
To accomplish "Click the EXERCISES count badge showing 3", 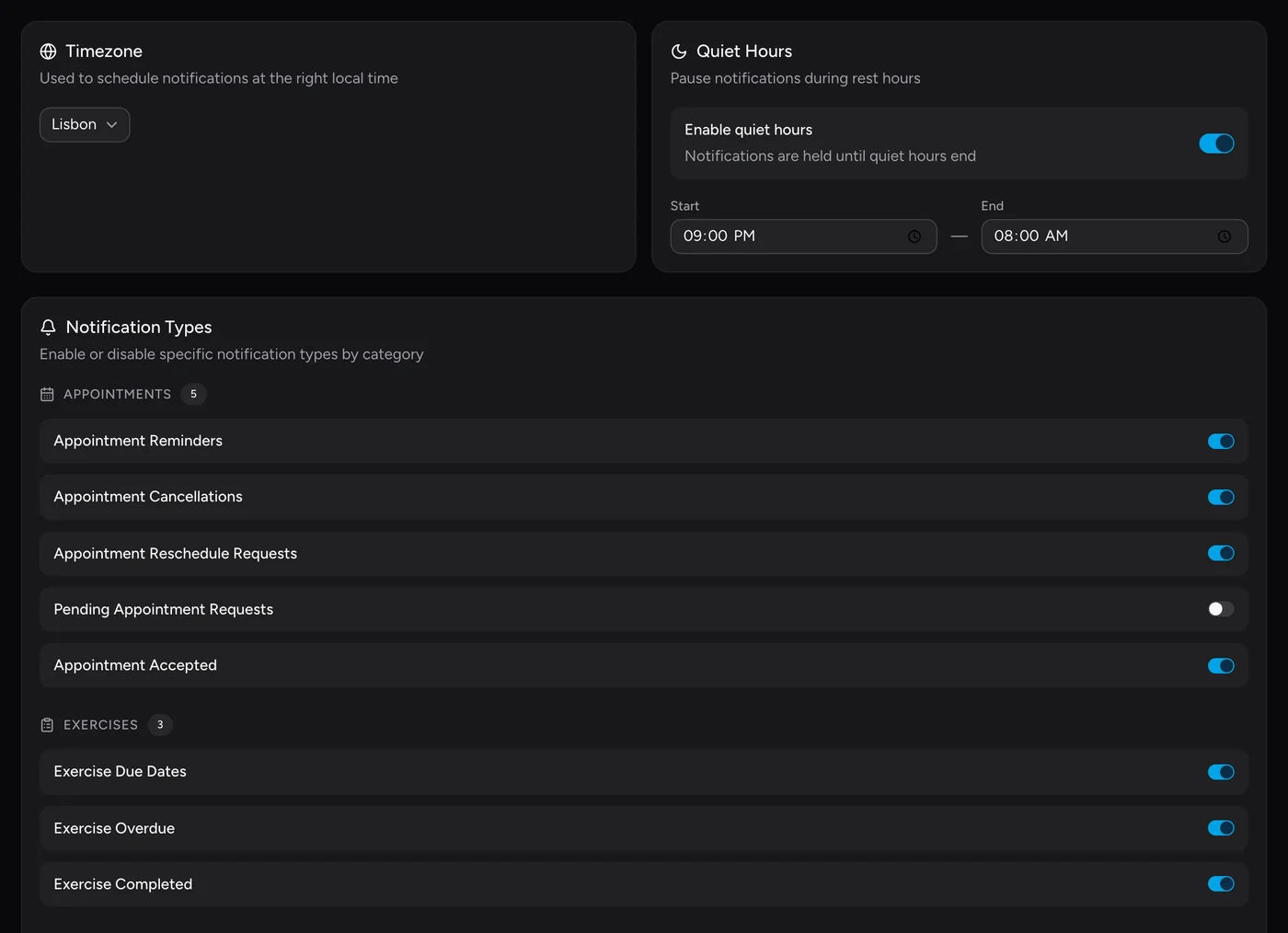I will click(x=160, y=725).
